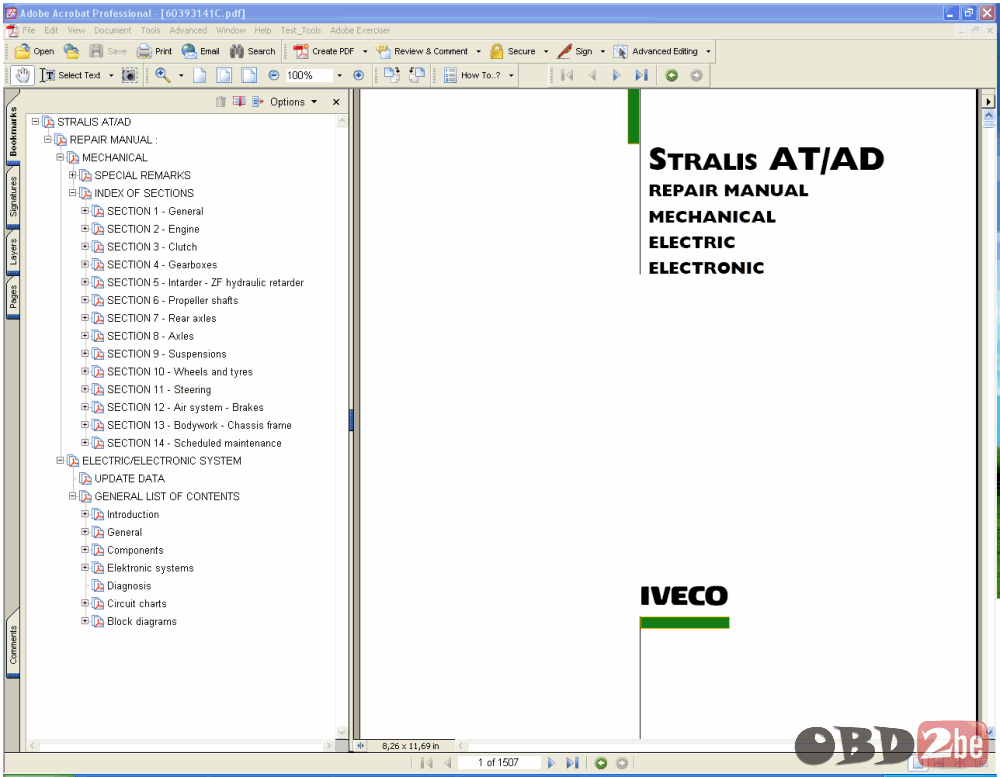Rotate page clockwise icon
The height and width of the screenshot is (777, 1000).
point(392,75)
